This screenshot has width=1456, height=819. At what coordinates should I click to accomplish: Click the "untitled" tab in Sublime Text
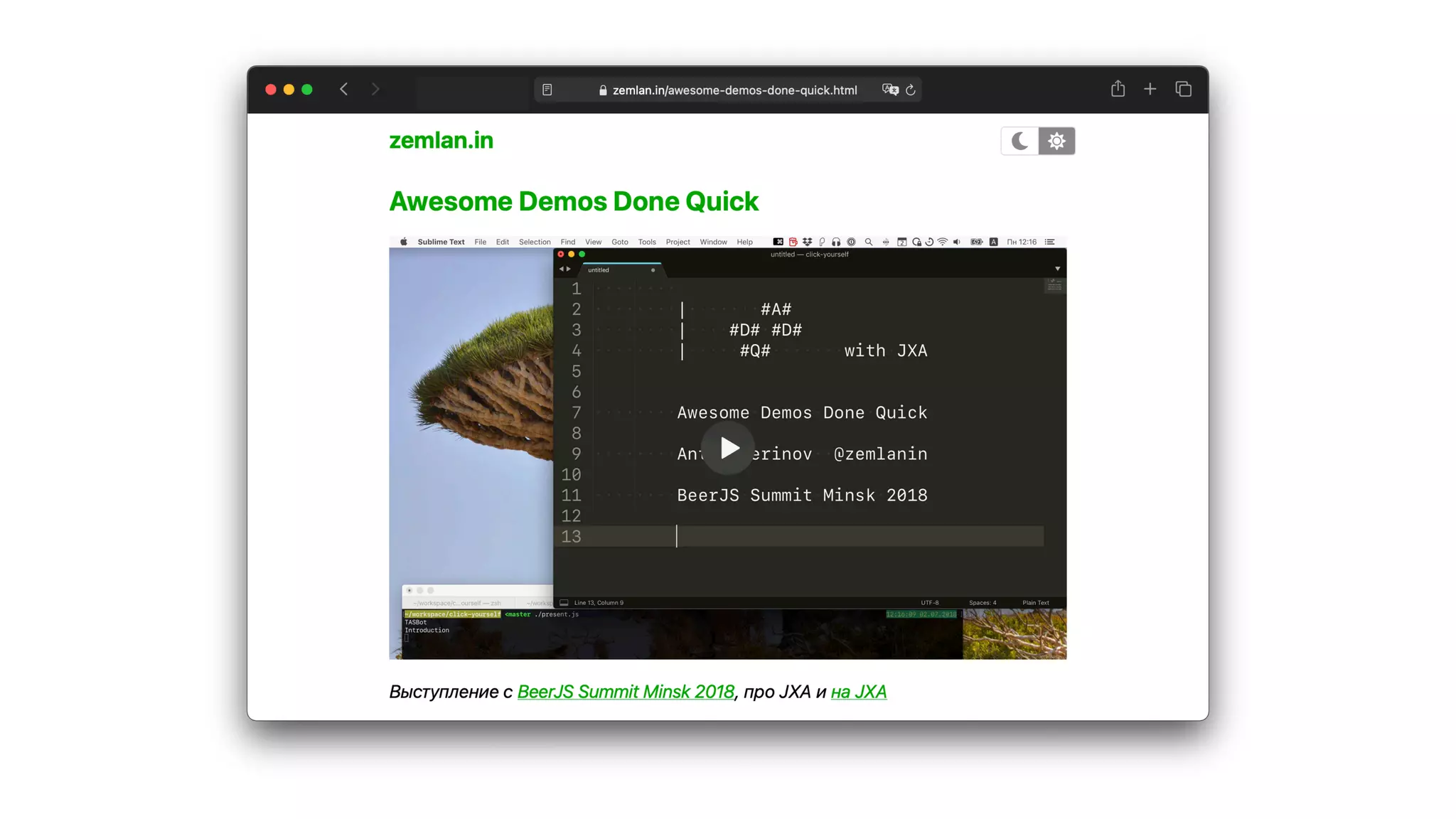599,270
